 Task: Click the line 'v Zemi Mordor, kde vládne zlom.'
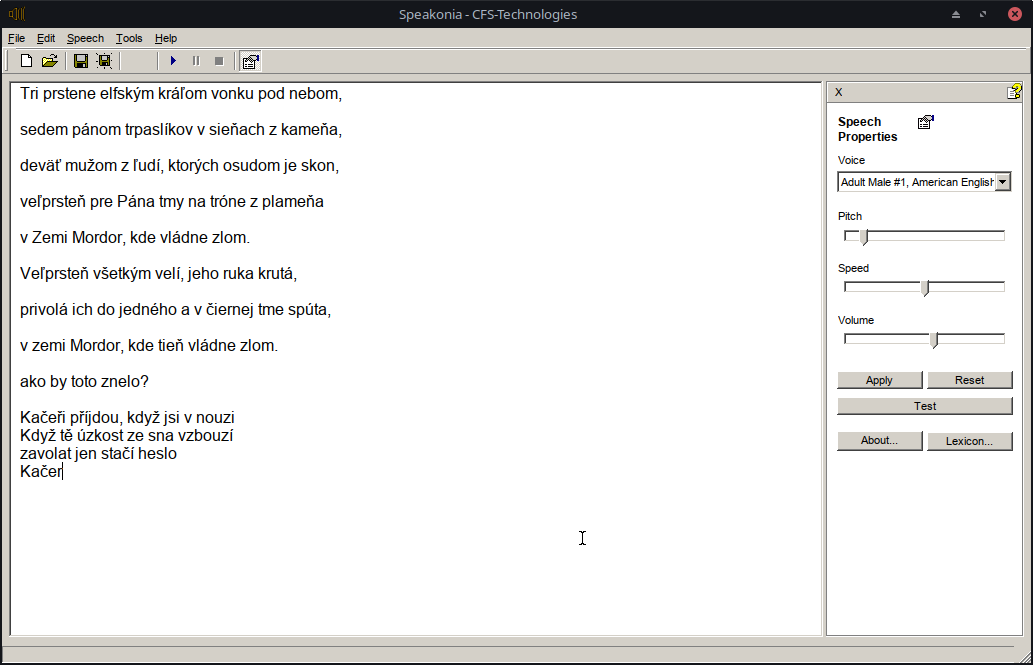(135, 237)
